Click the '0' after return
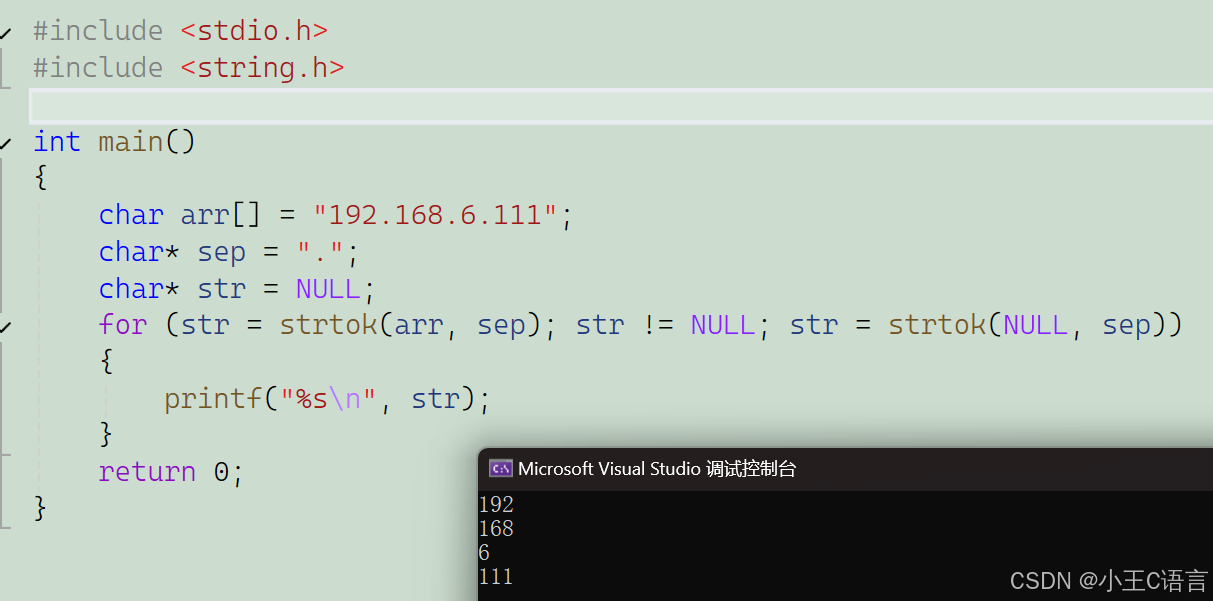 coord(222,472)
